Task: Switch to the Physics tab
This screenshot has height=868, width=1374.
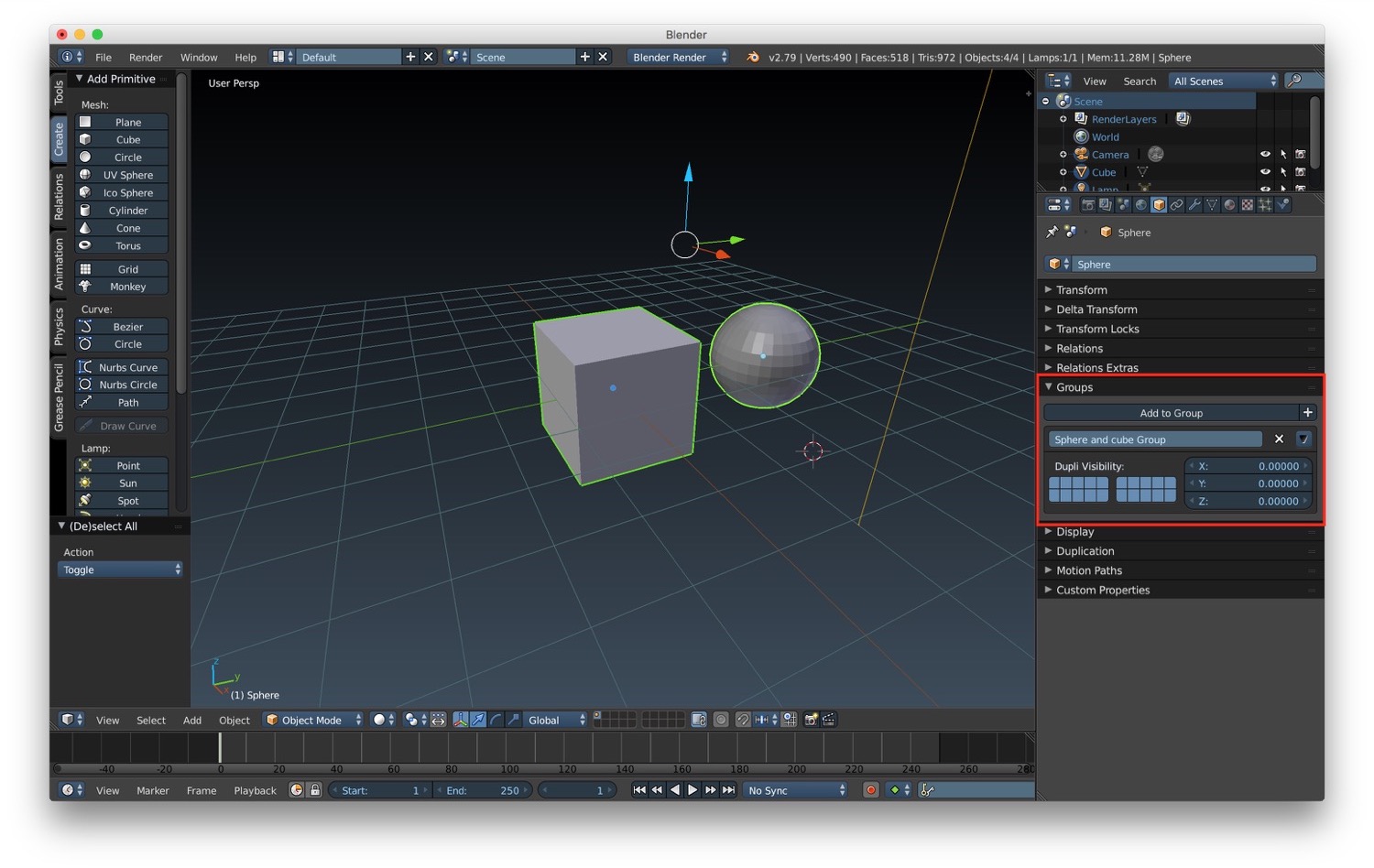Action: (59, 326)
